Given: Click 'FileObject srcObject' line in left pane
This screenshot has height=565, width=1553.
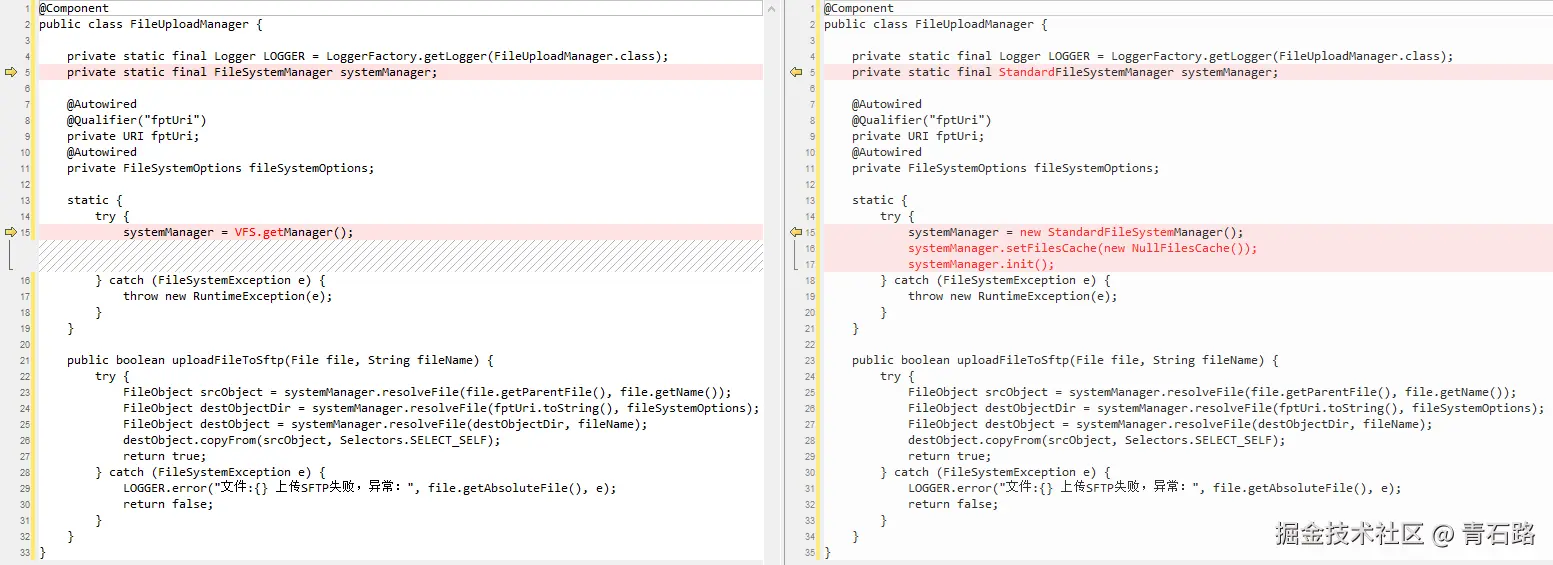Looking at the screenshot, I should coord(427,392).
